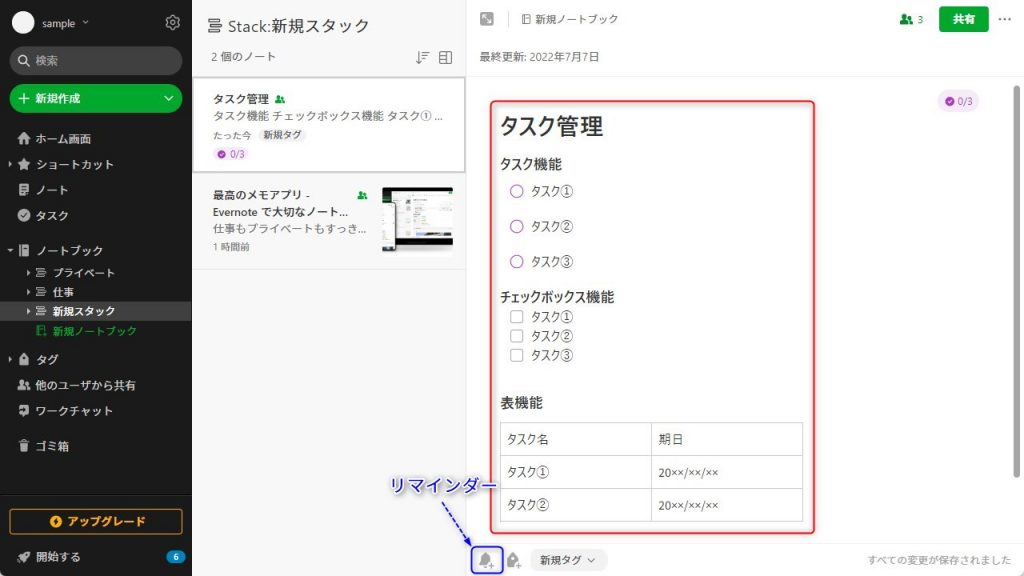Click the note editor vertical scrollbar

coord(1016,281)
